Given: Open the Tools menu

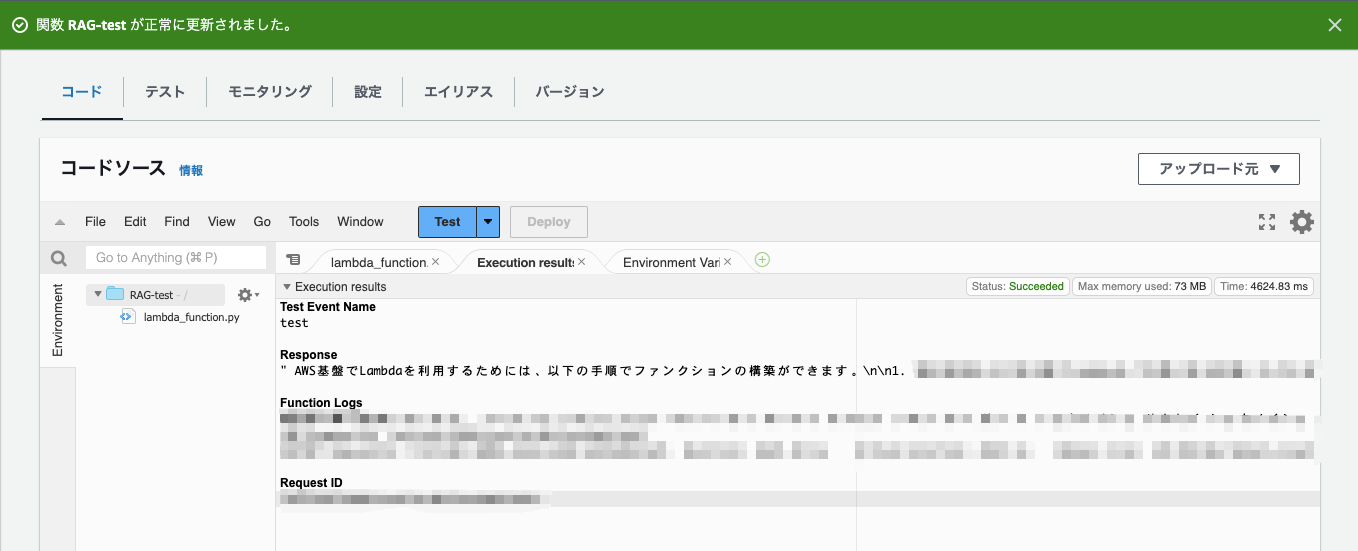Looking at the screenshot, I should coord(304,222).
